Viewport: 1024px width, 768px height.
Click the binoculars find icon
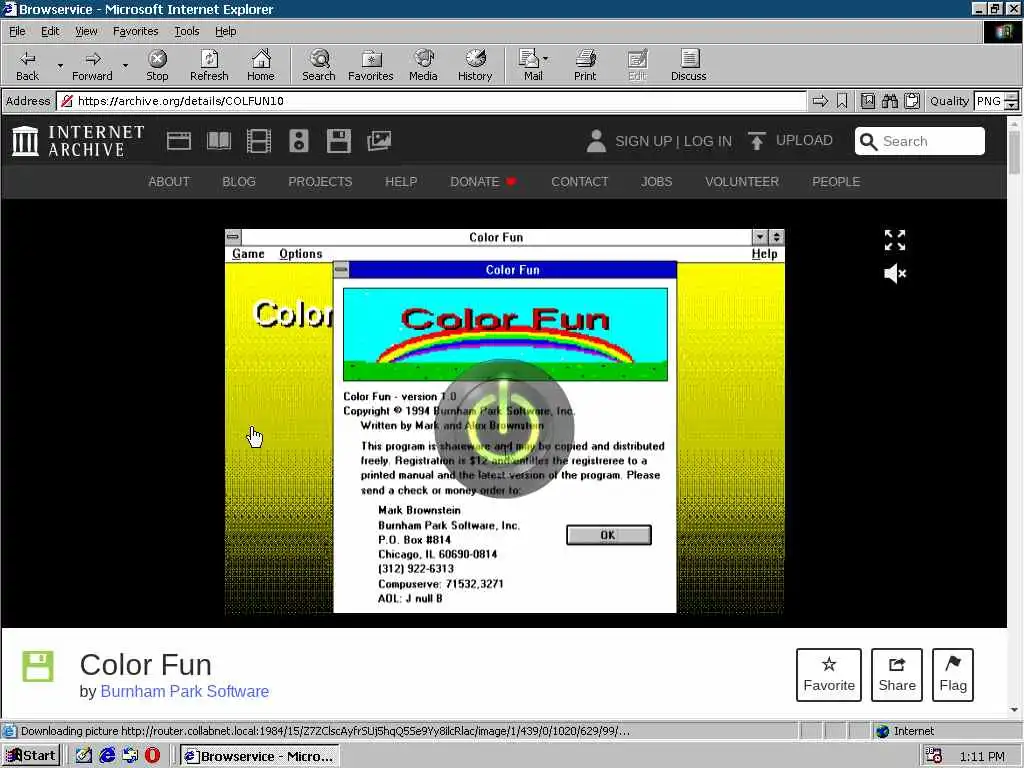coord(889,101)
